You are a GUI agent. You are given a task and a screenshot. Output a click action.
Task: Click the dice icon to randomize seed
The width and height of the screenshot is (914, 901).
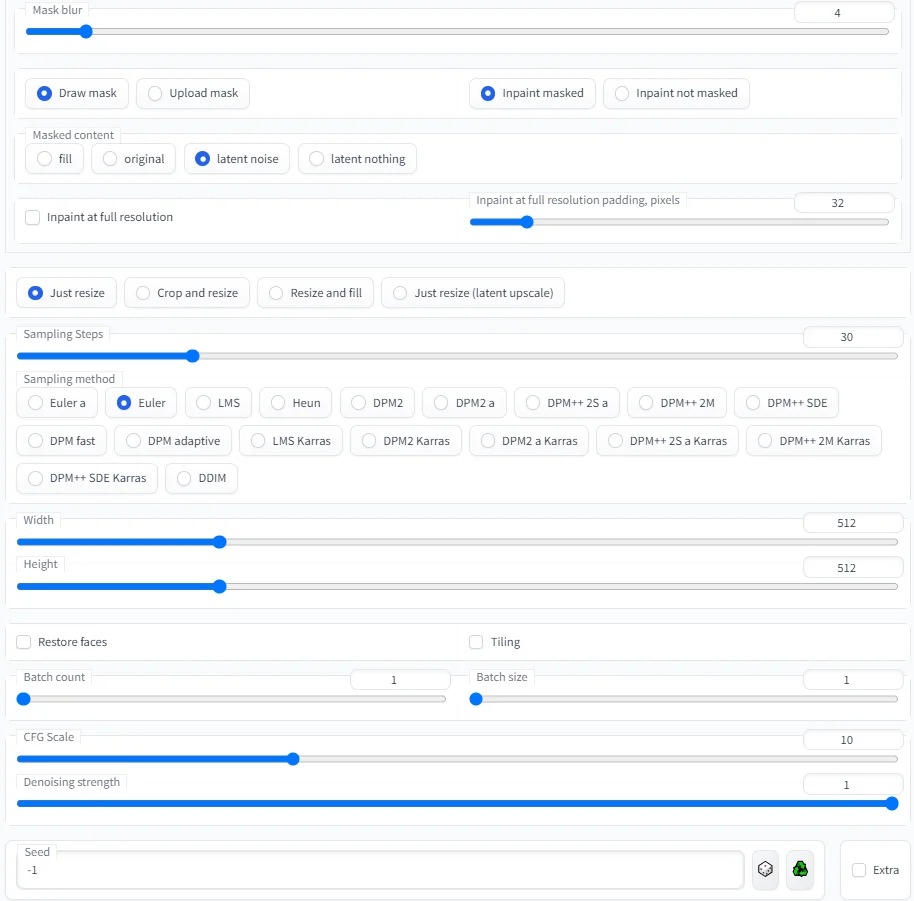click(x=765, y=870)
